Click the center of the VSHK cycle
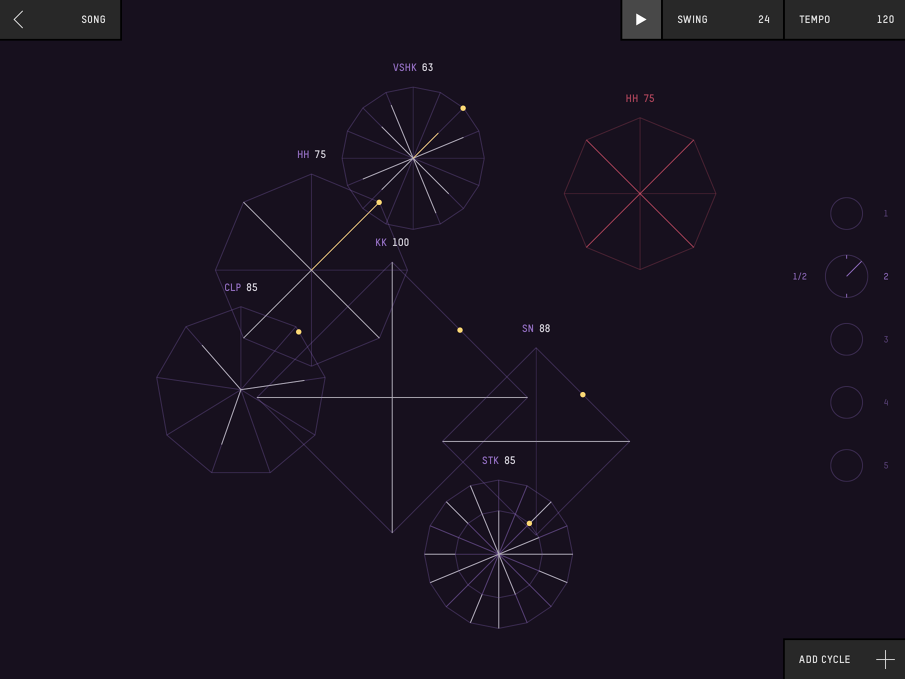This screenshot has height=679, width=905. [413, 158]
